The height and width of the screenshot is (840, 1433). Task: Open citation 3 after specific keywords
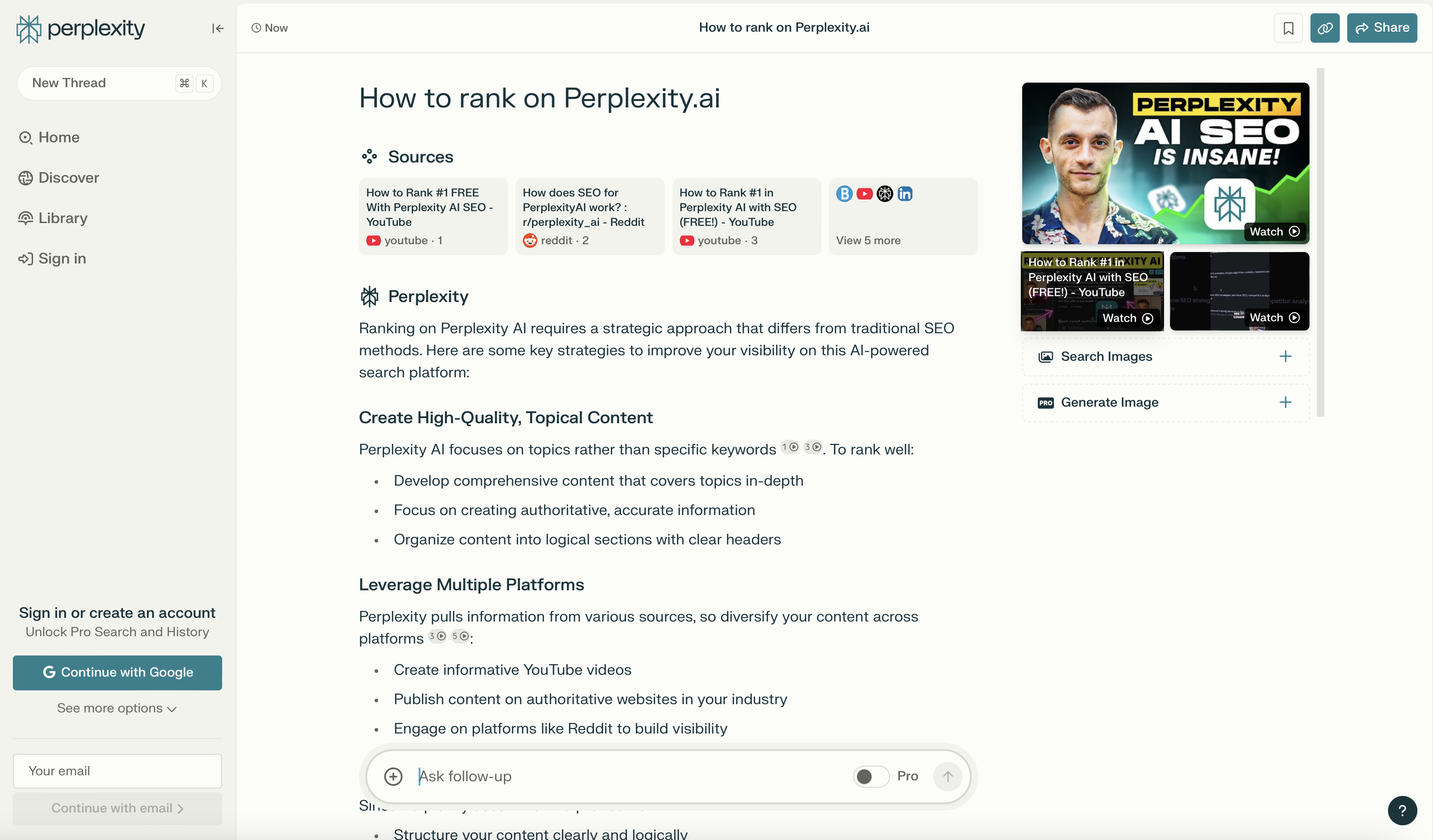click(812, 447)
